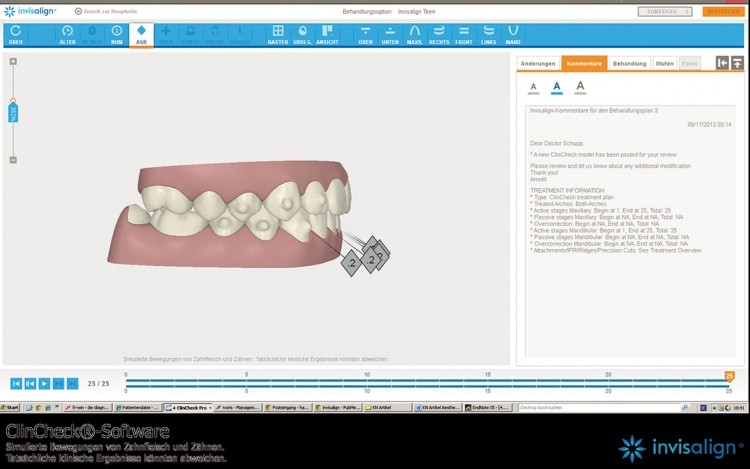The width and height of the screenshot is (750, 469).
Task: Choose the large font size A
Action: pyautogui.click(x=580, y=87)
